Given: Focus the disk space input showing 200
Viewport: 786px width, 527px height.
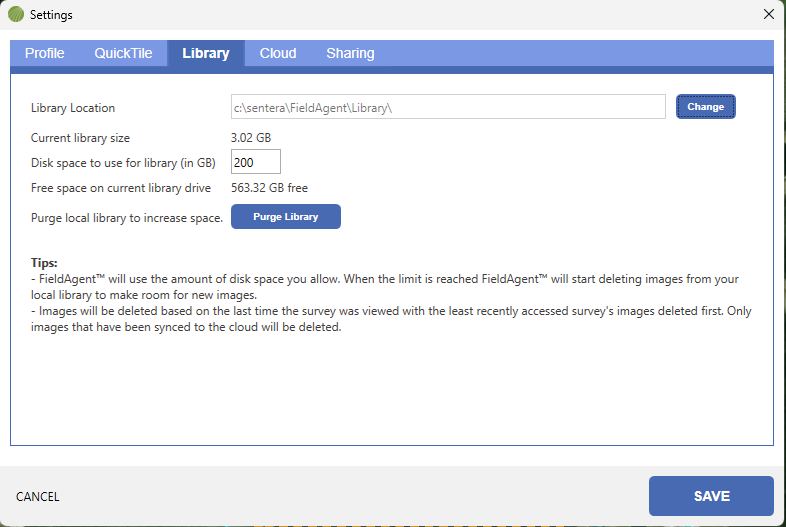Looking at the screenshot, I should coord(256,162).
